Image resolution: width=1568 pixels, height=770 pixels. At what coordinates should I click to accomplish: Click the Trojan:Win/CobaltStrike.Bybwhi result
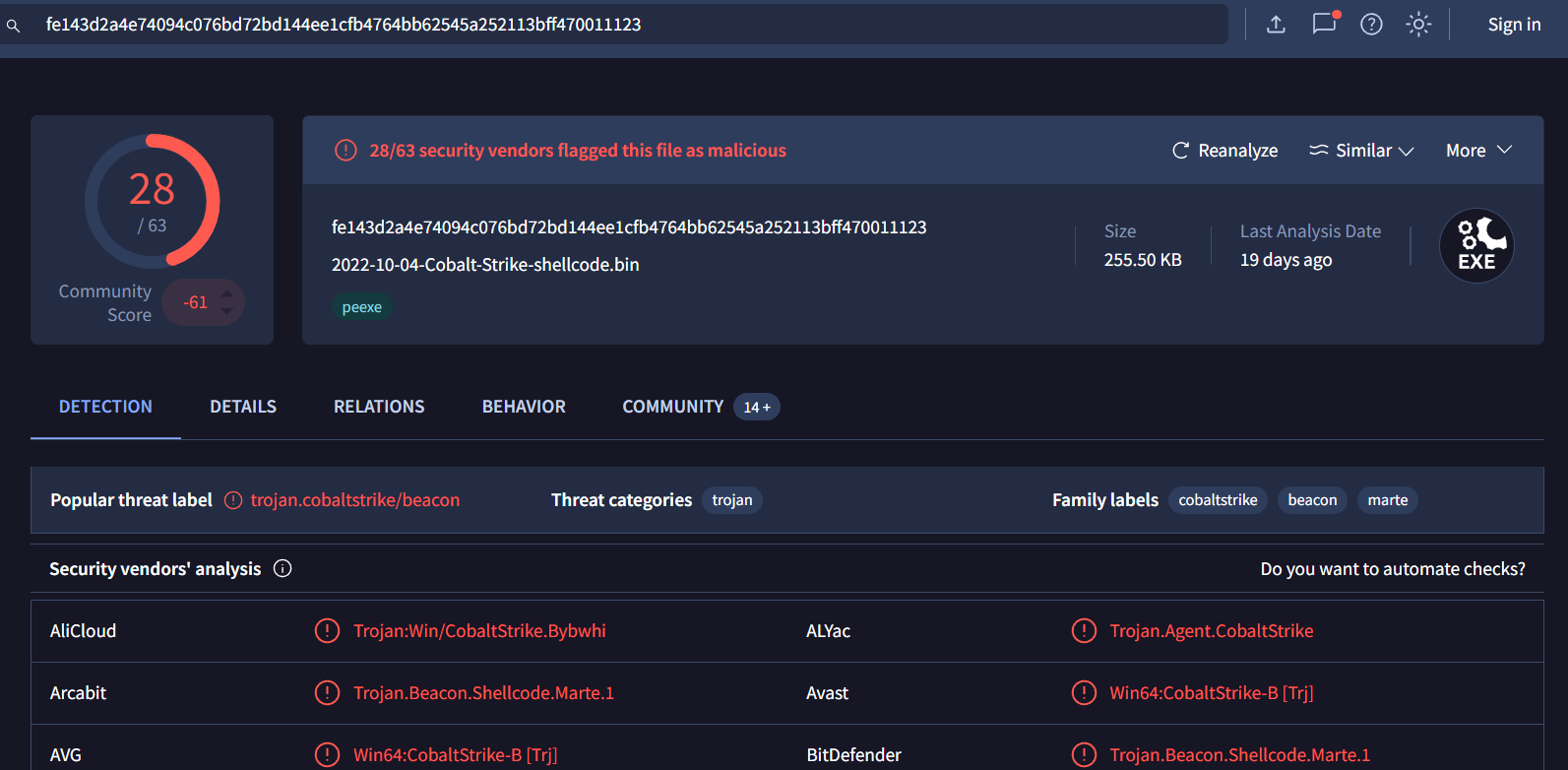(479, 631)
